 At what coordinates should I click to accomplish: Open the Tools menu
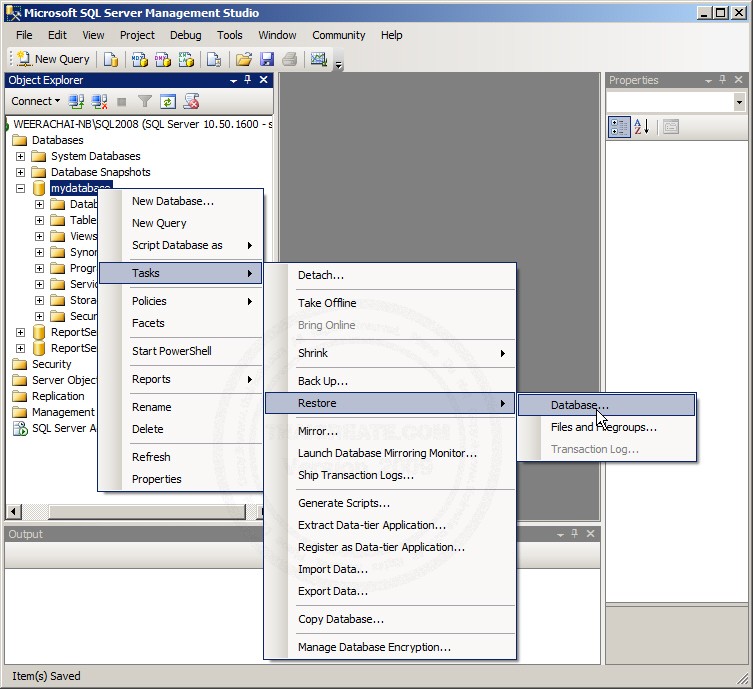pos(230,35)
